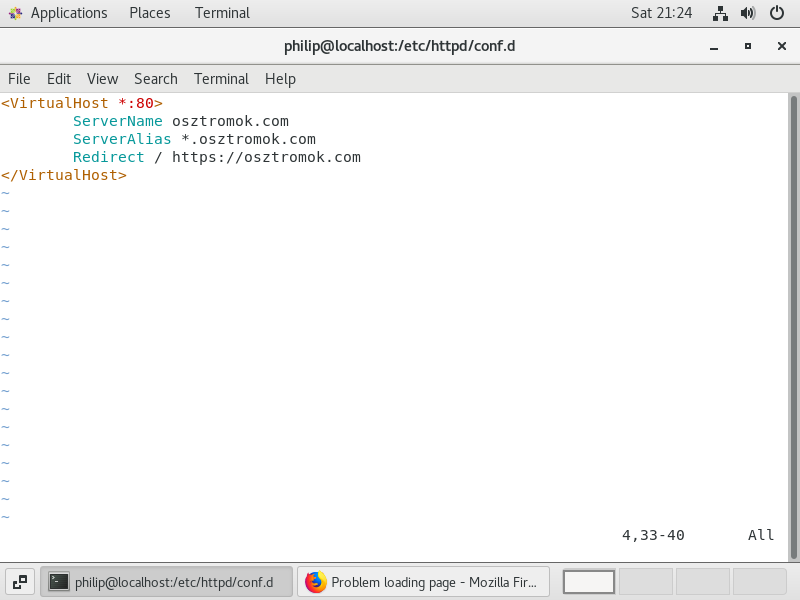Open the network status icon
This screenshot has width=800, height=600.
coord(720,13)
